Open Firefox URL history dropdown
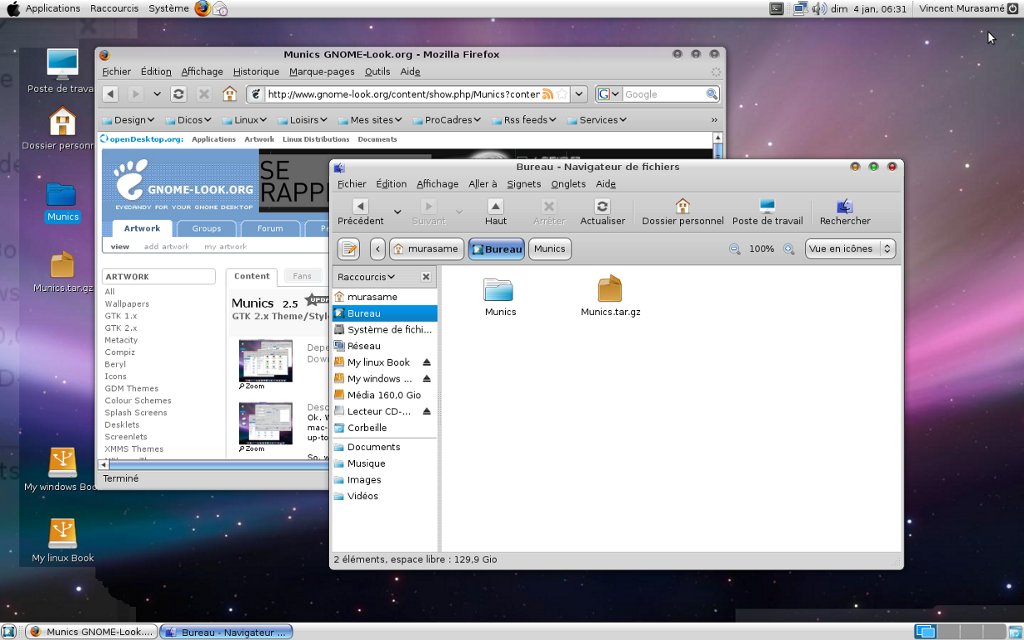The image size is (1024, 640). pos(579,94)
